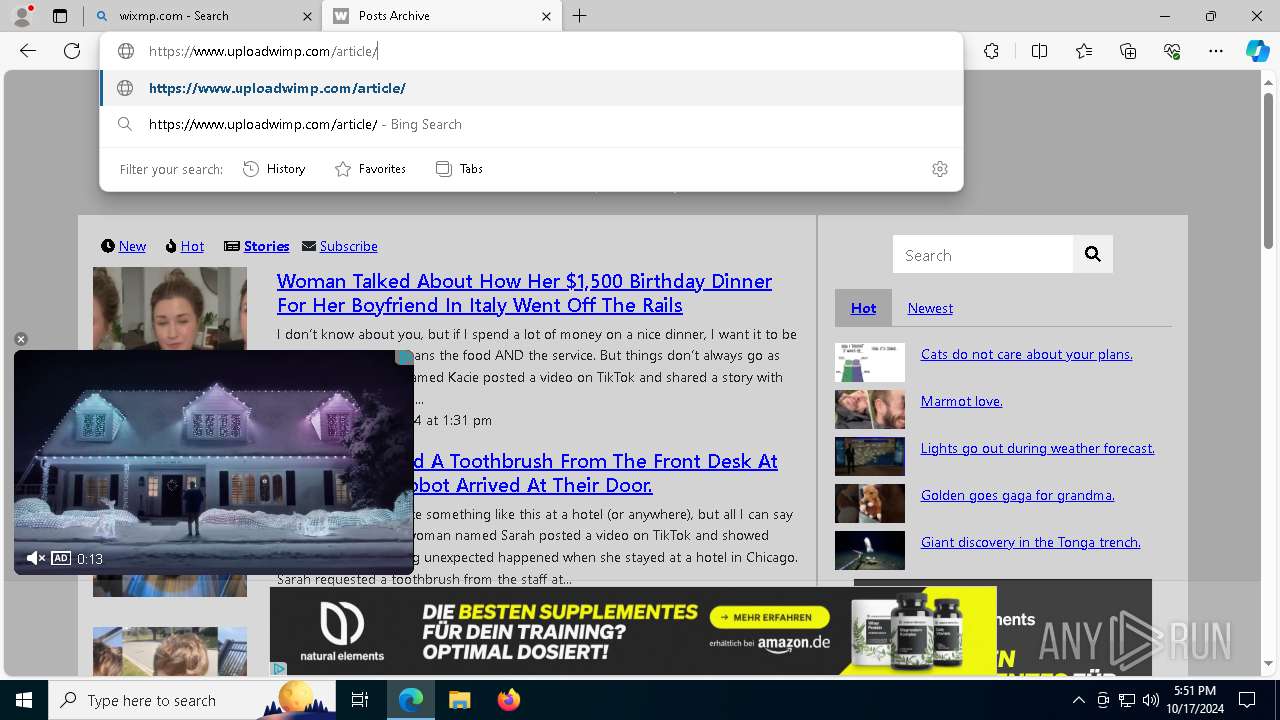This screenshot has width=1280, height=720.
Task: Open the ad choices icon on banner
Action: pyautogui.click(x=279, y=668)
